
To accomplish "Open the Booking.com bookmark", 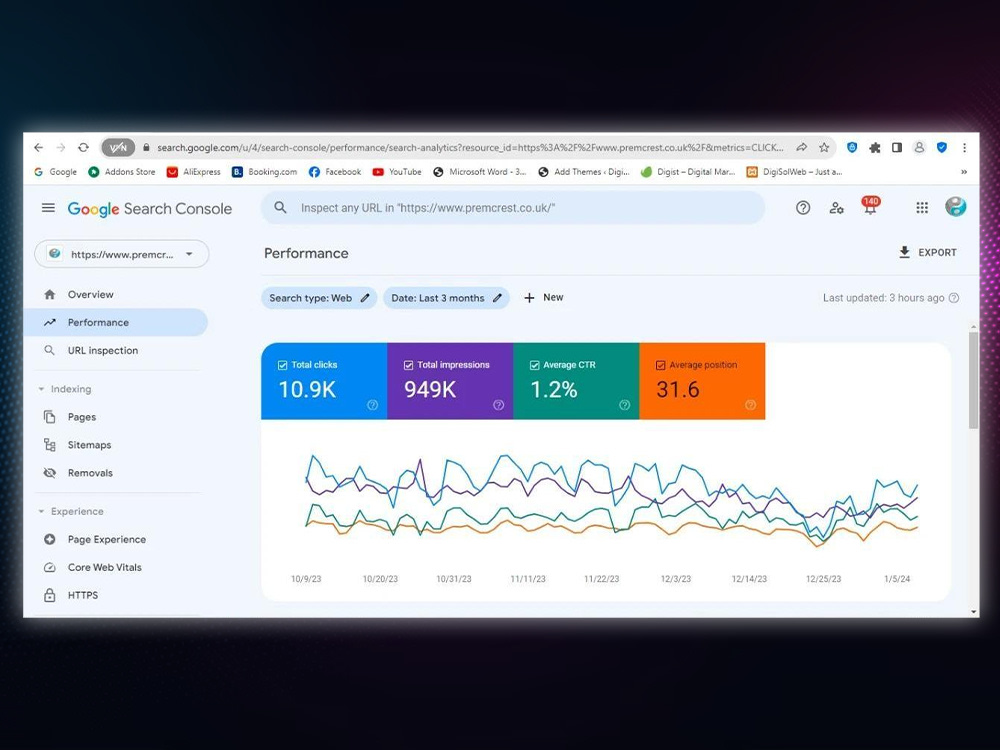I will (x=265, y=172).
